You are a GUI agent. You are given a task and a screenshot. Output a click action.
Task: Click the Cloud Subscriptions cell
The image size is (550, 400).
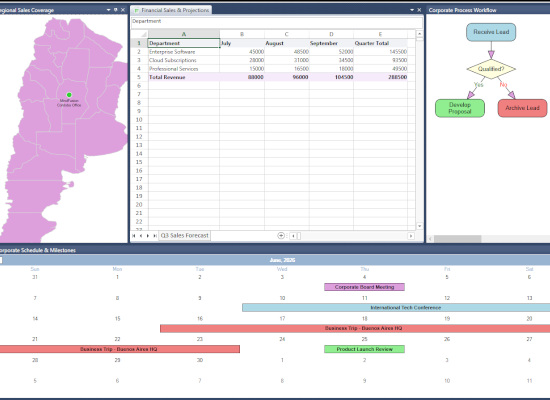click(x=184, y=60)
